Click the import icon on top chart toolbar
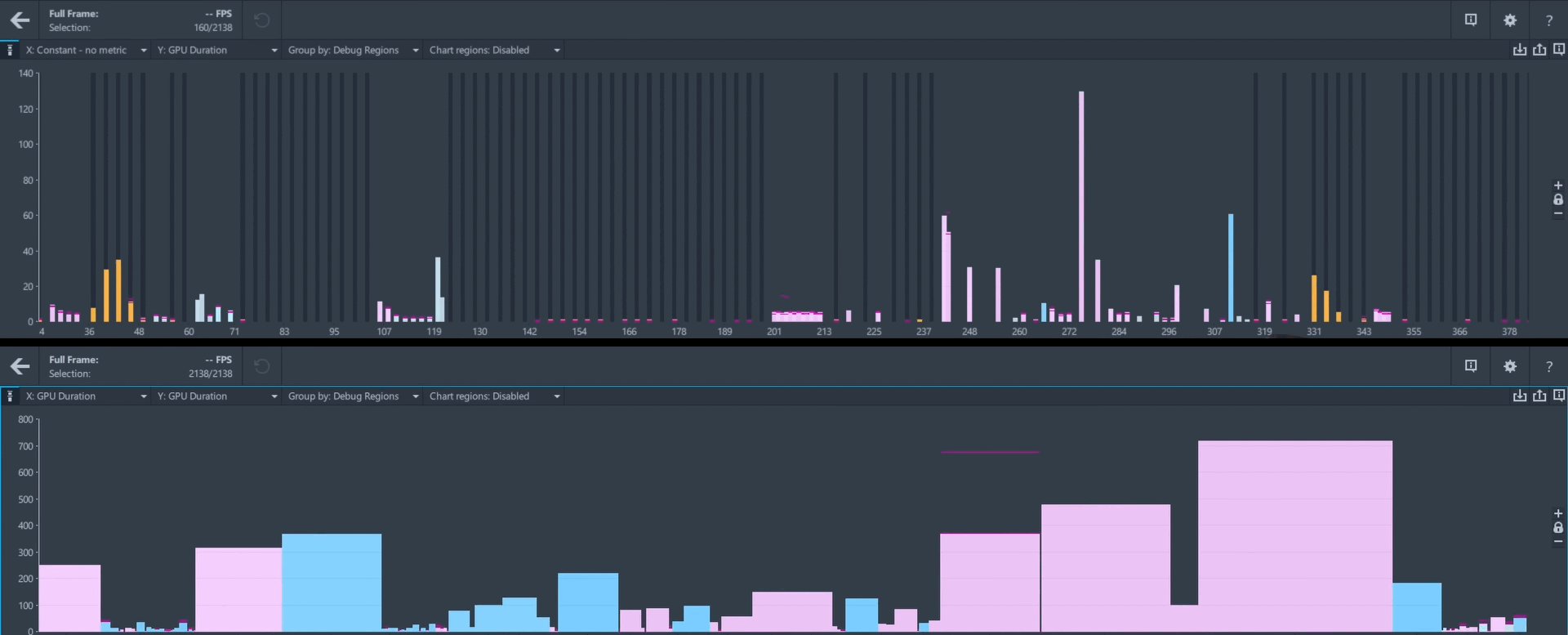The height and width of the screenshot is (635, 1568). (1519, 50)
